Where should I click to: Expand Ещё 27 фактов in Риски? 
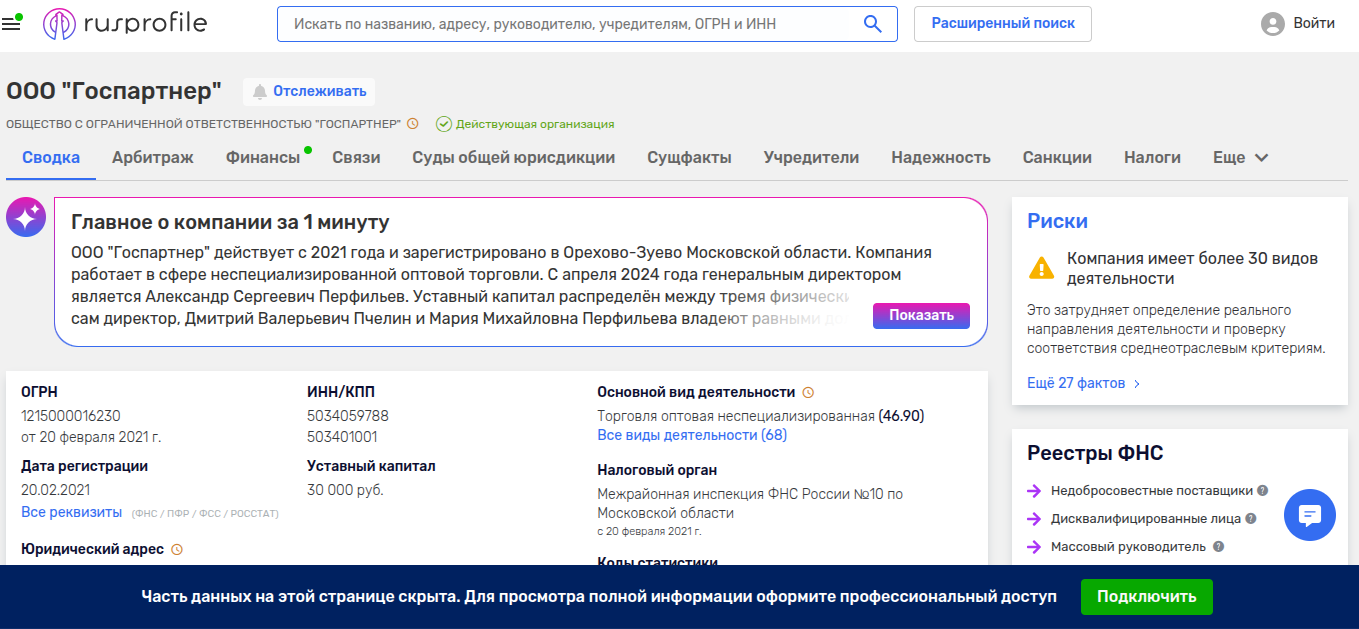pos(1078,383)
